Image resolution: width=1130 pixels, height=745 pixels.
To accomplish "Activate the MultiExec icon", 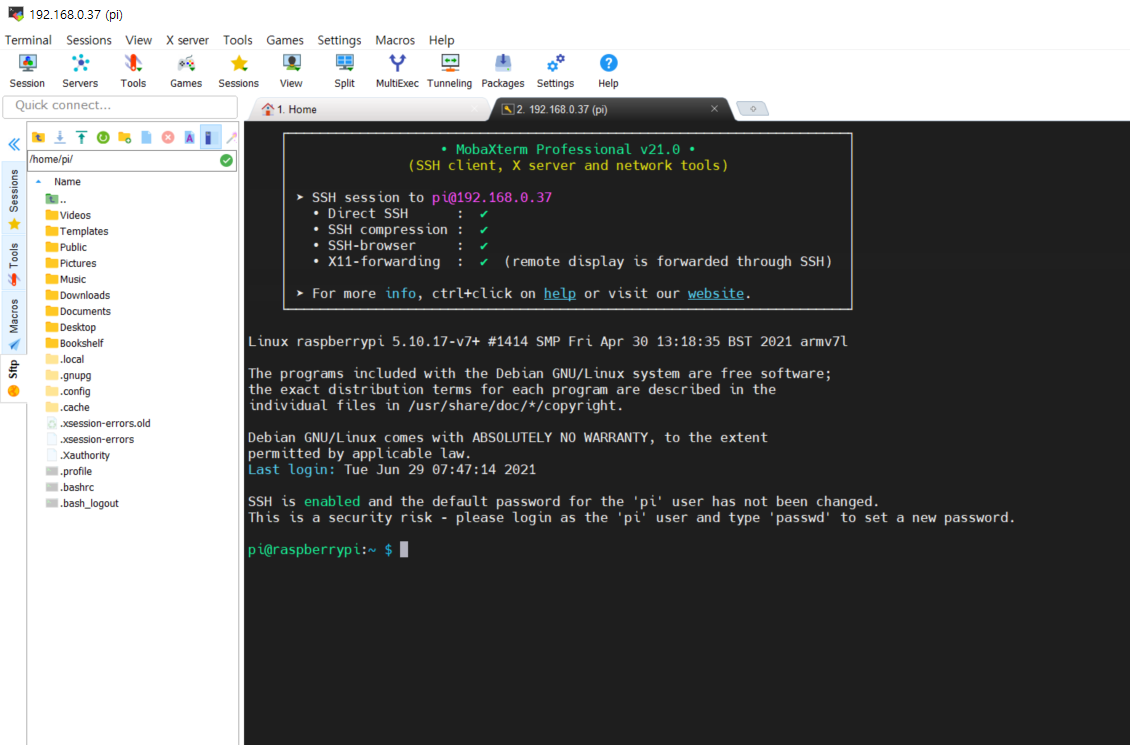I will pos(397,71).
